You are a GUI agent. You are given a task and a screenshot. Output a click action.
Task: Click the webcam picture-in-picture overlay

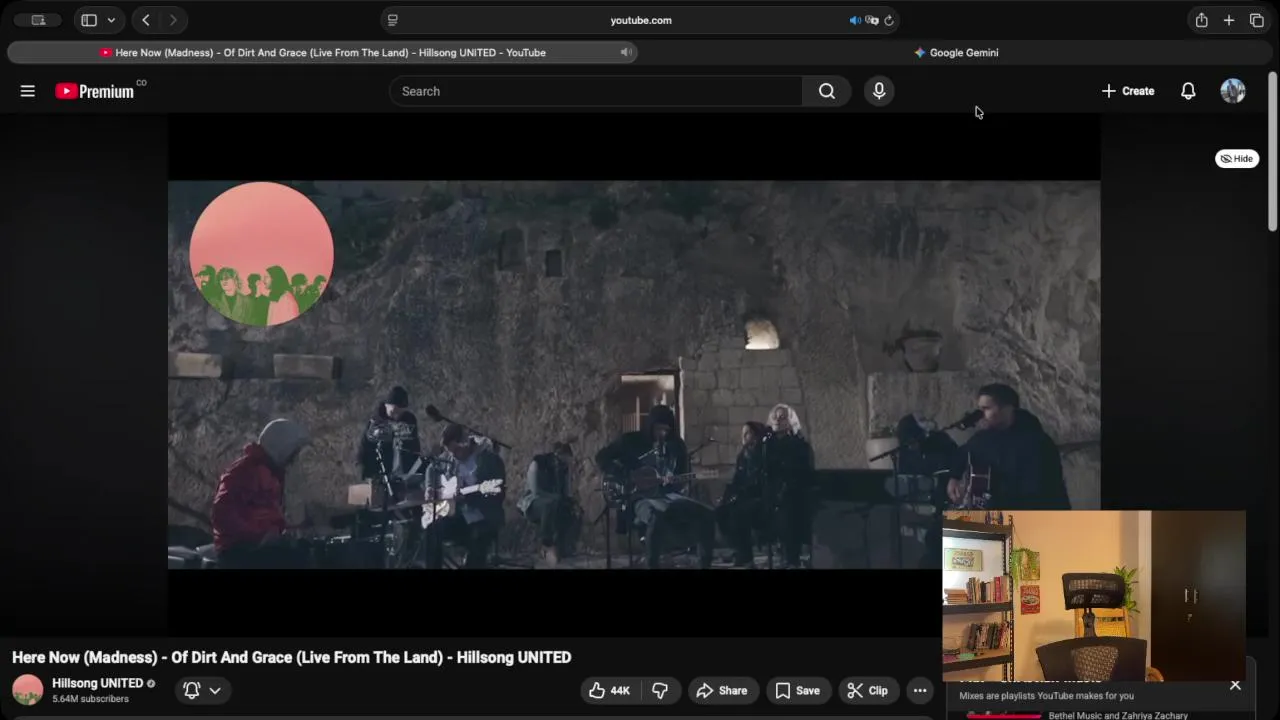coord(1095,597)
